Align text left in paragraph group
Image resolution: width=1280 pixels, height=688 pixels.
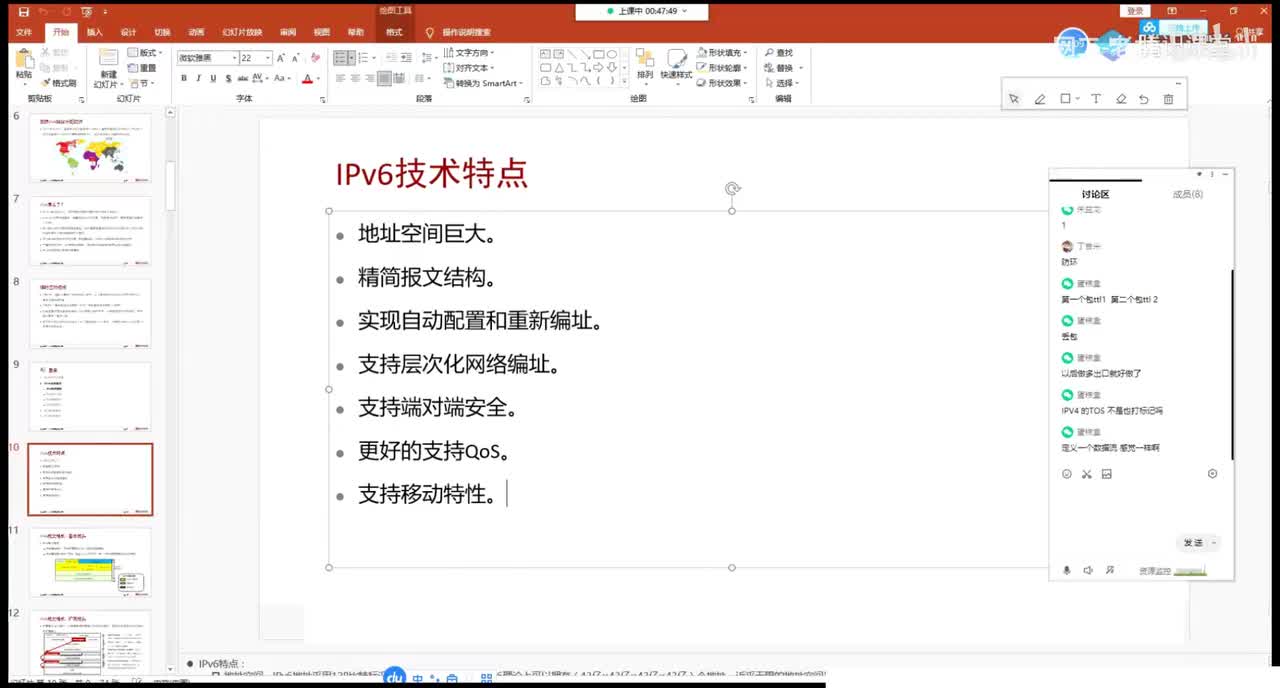(x=341, y=78)
